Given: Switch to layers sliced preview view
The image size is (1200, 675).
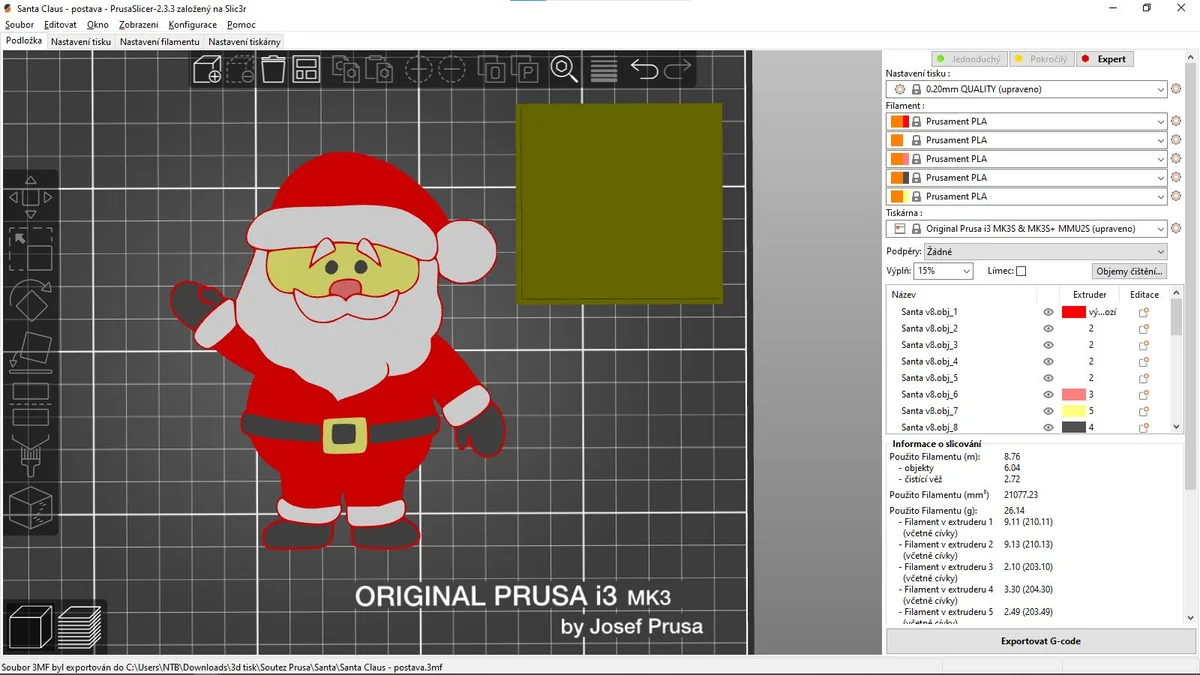Looking at the screenshot, I should pyautogui.click(x=80, y=629).
